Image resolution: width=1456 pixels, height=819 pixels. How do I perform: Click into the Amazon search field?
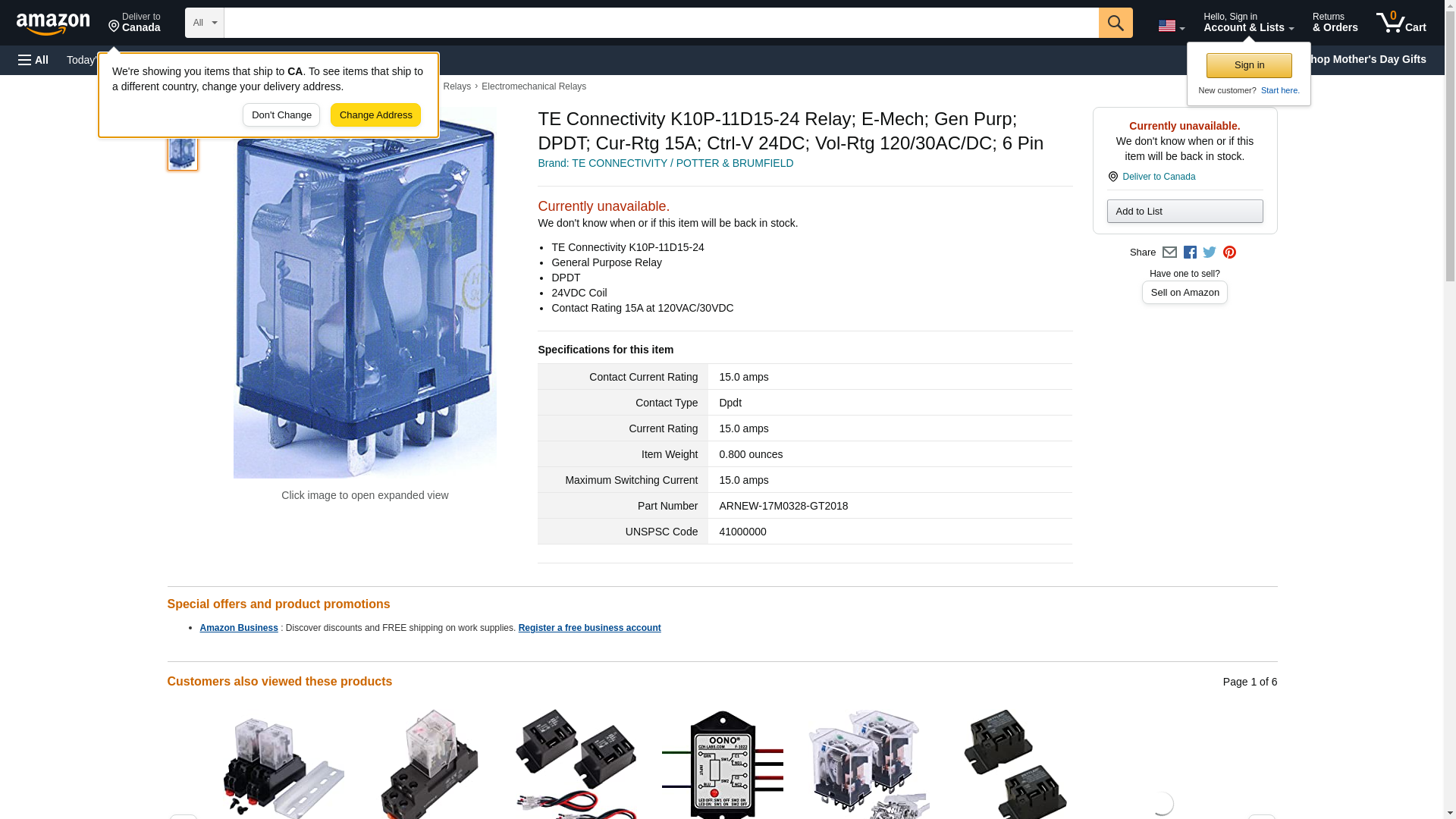coord(661,23)
